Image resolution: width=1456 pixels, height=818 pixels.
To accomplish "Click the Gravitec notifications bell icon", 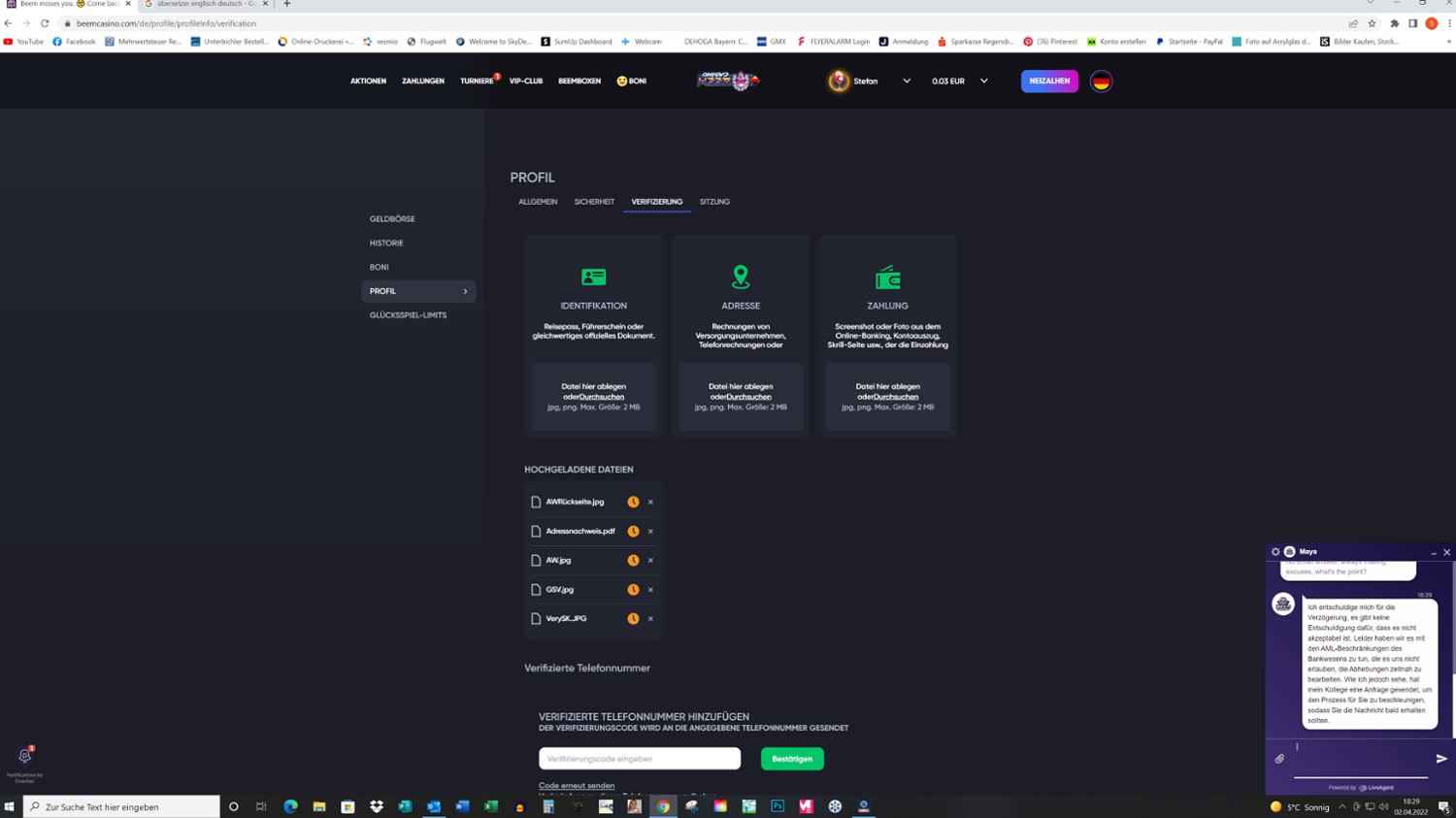I will (x=25, y=756).
